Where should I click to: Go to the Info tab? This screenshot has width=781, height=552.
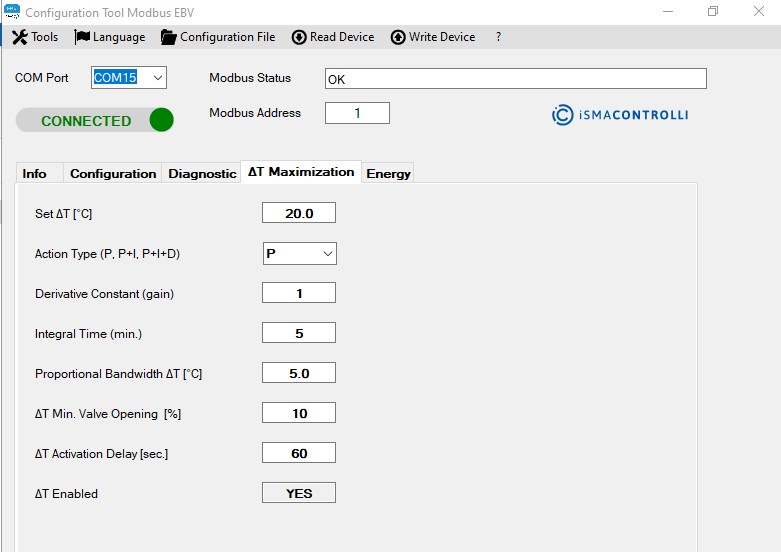tap(35, 173)
